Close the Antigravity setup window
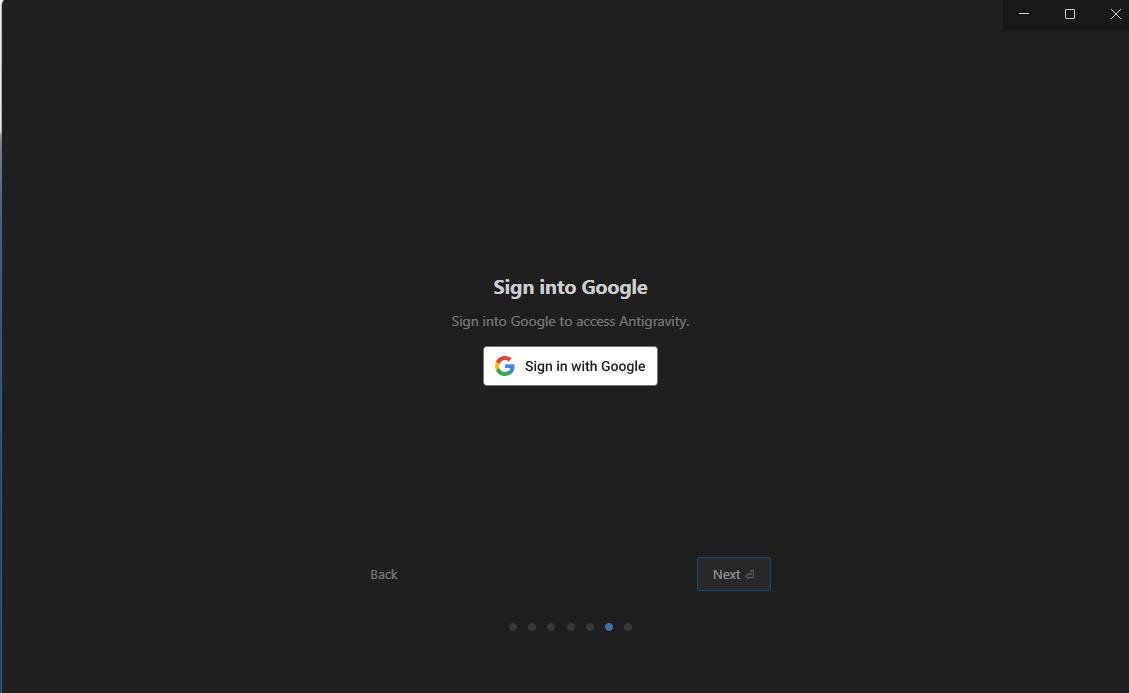This screenshot has height=693, width=1129. (1115, 14)
